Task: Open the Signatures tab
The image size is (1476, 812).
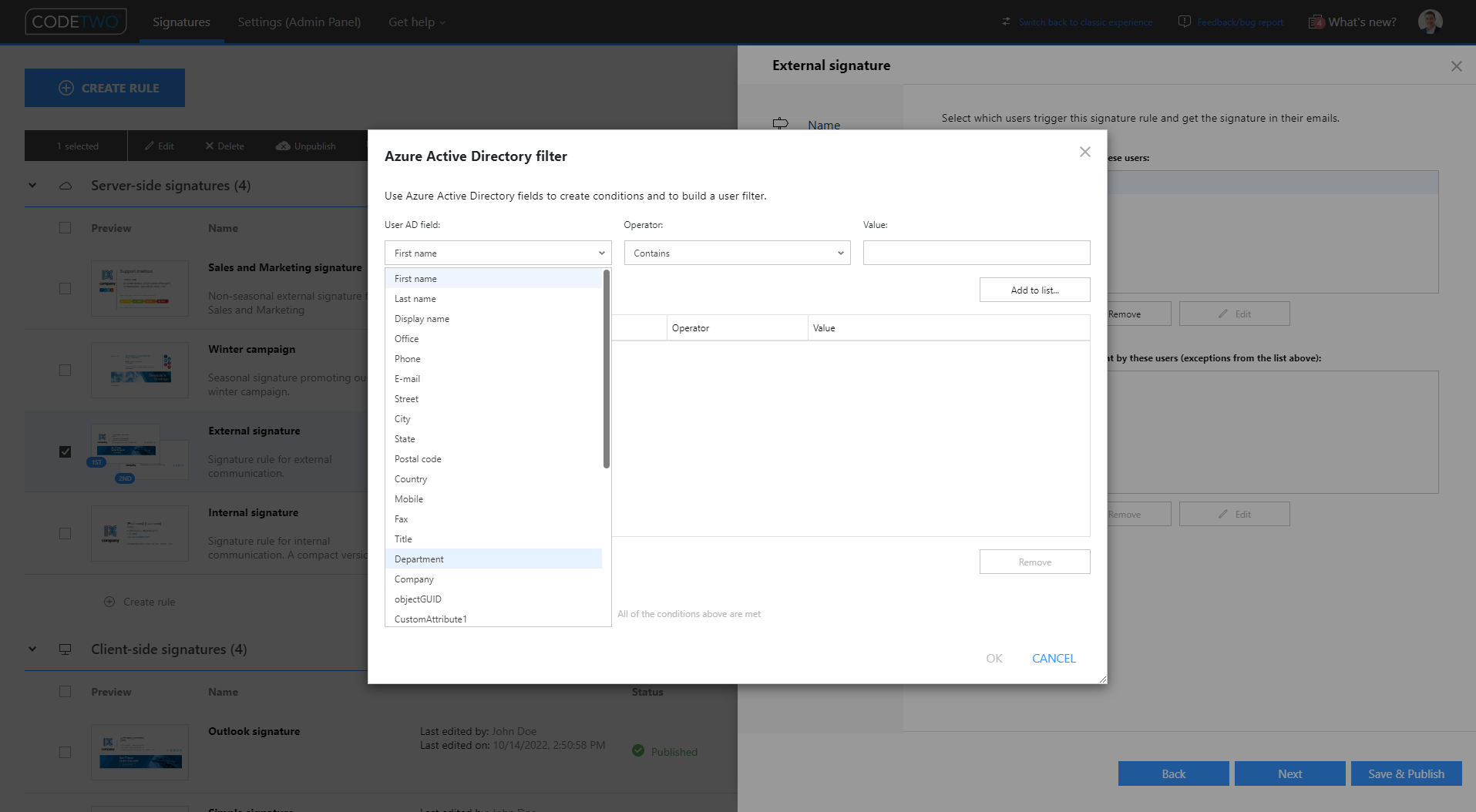Action: 181,22
